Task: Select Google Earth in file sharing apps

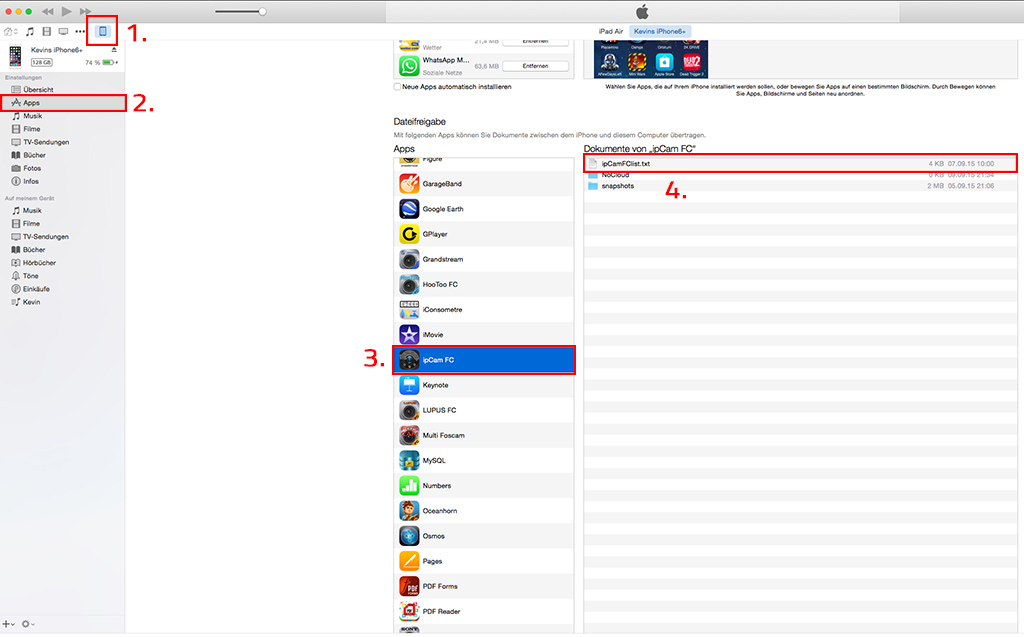Action: 484,209
